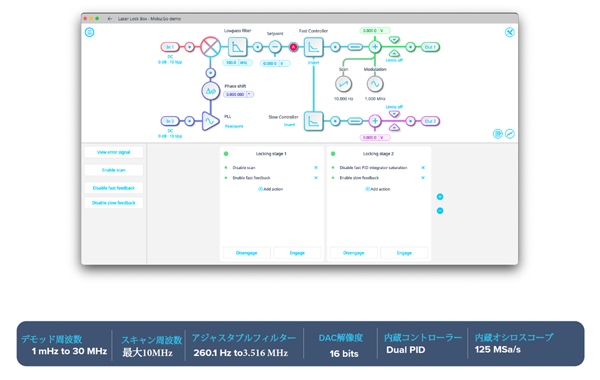Screen dimensions: 600x380
Task: Open the hamburger main menu icon
Action: point(90,32)
